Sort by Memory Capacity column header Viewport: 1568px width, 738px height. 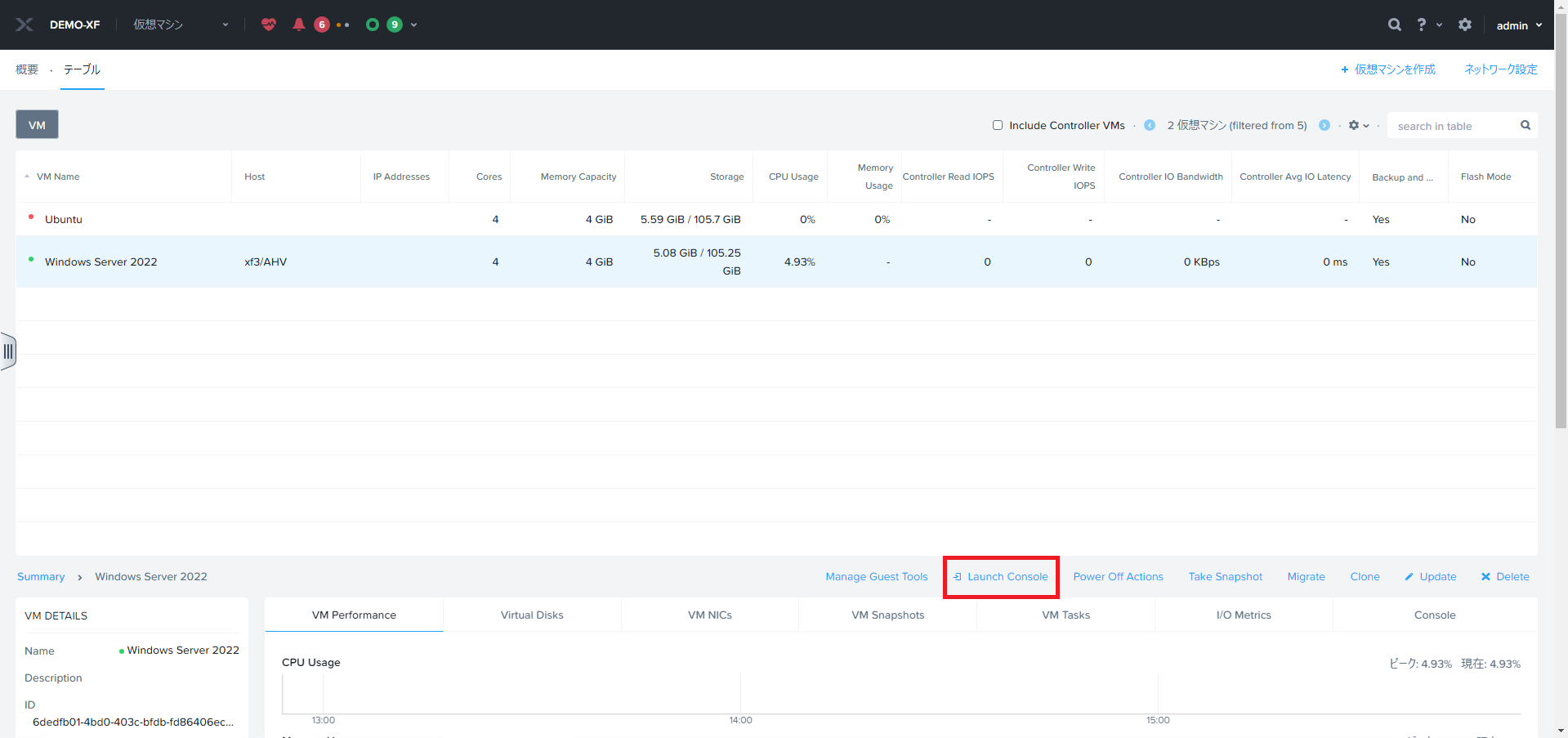(579, 177)
